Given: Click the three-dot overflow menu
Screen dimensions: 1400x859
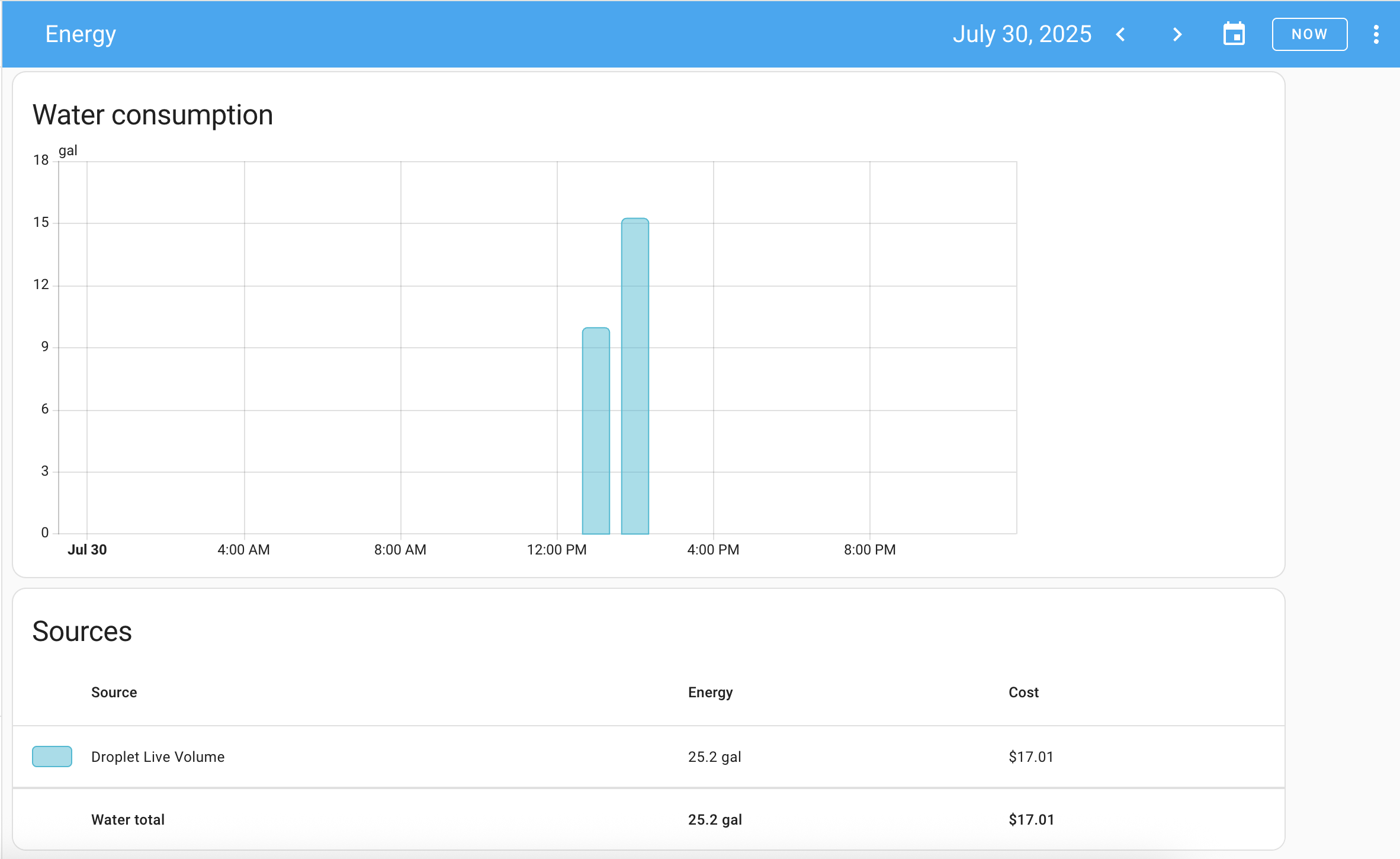Looking at the screenshot, I should tap(1376, 34).
